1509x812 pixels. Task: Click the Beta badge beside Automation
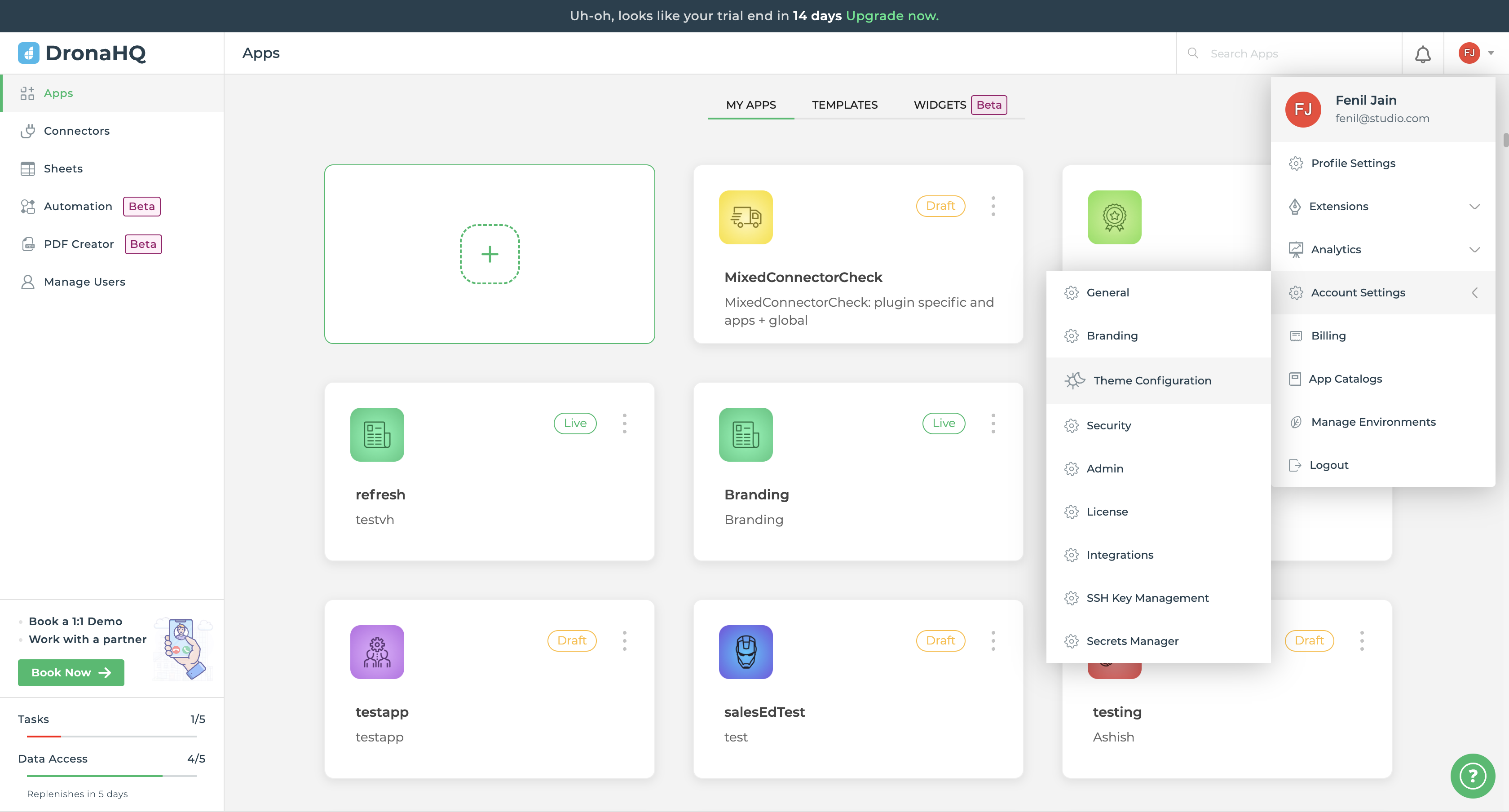point(142,206)
